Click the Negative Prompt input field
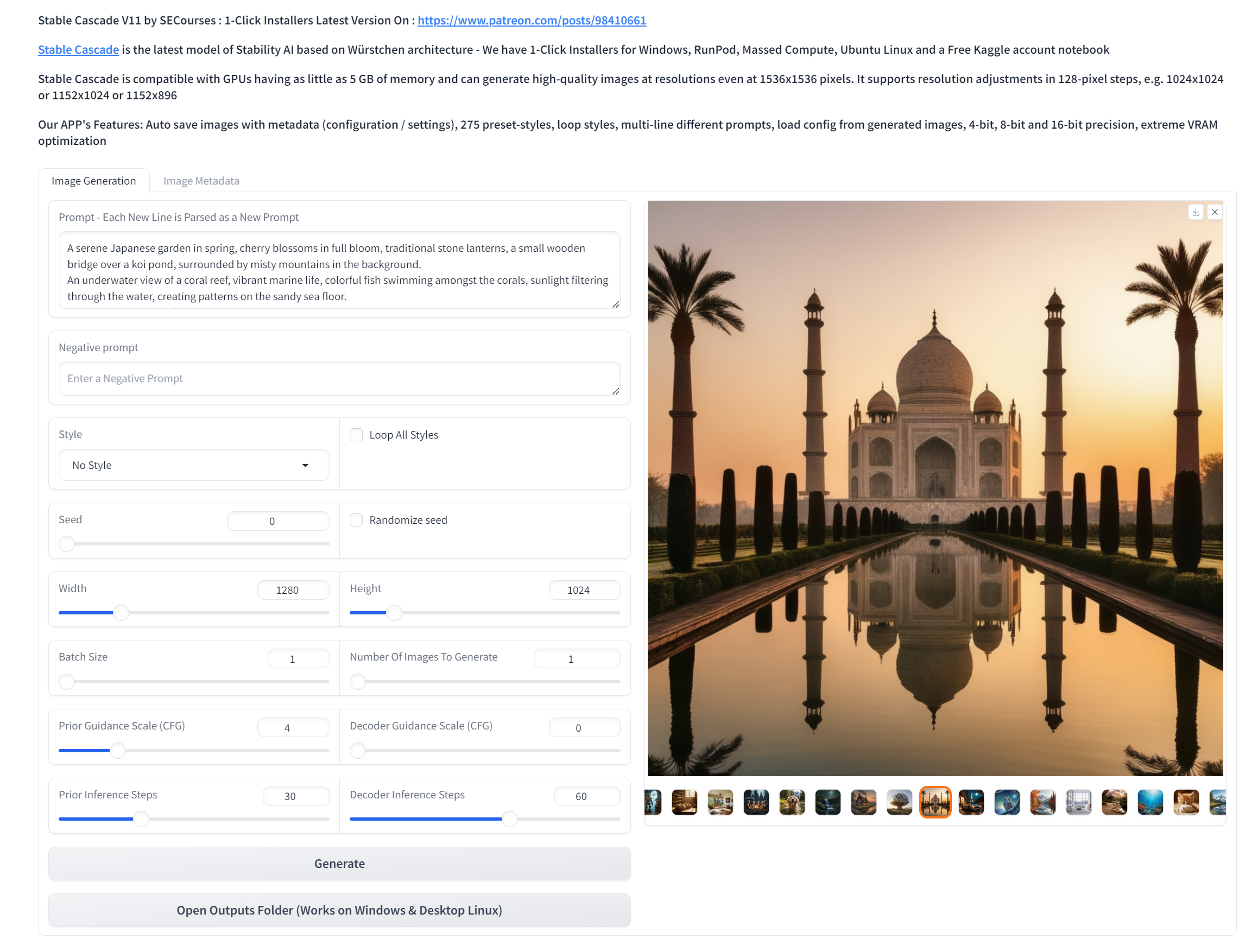This screenshot has width=1245, height=952. (x=339, y=378)
